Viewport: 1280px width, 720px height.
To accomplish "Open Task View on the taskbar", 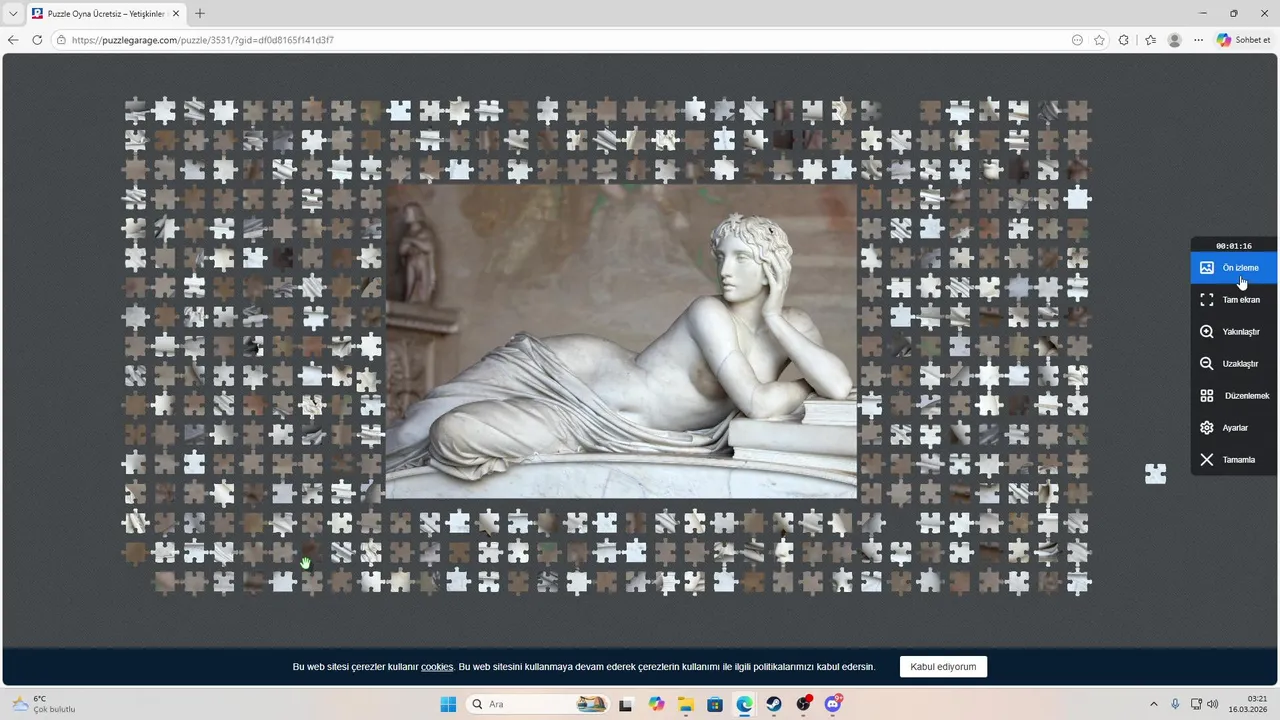I will [626, 704].
